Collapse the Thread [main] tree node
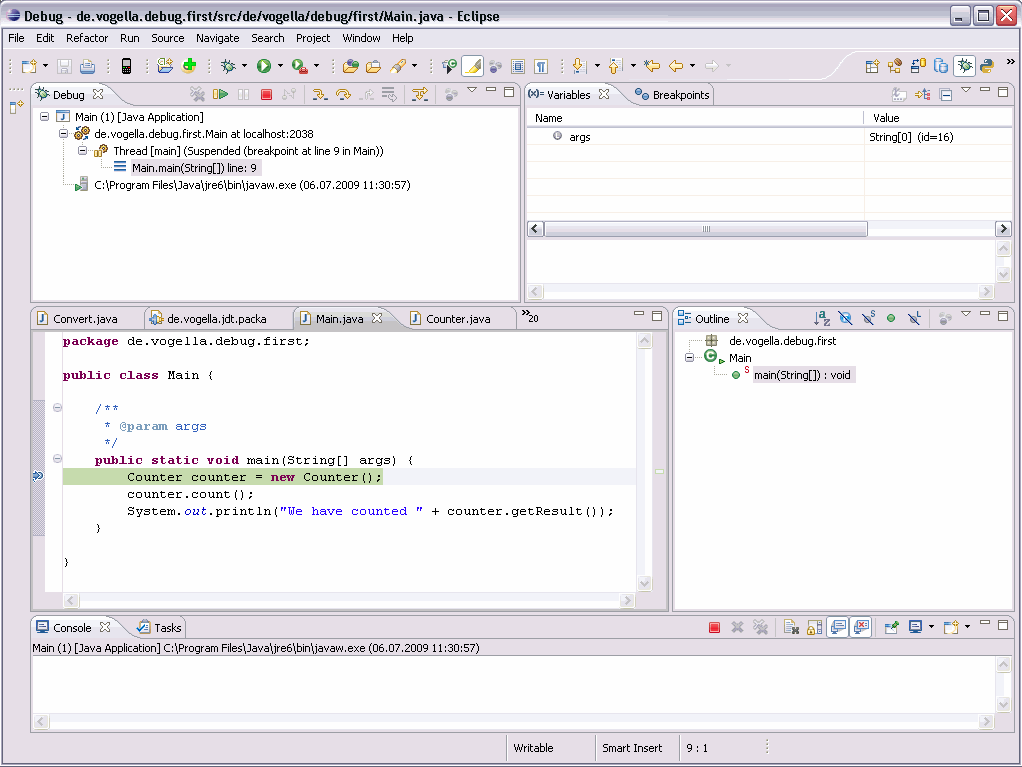Image resolution: width=1022 pixels, height=767 pixels. [x=83, y=151]
